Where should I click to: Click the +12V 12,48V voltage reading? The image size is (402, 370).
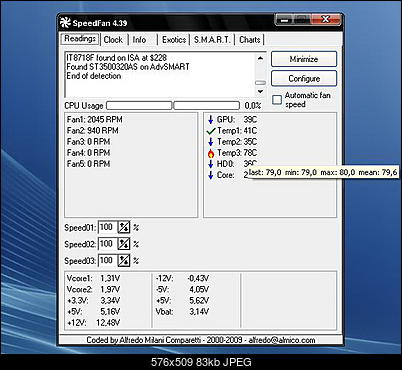(93, 323)
